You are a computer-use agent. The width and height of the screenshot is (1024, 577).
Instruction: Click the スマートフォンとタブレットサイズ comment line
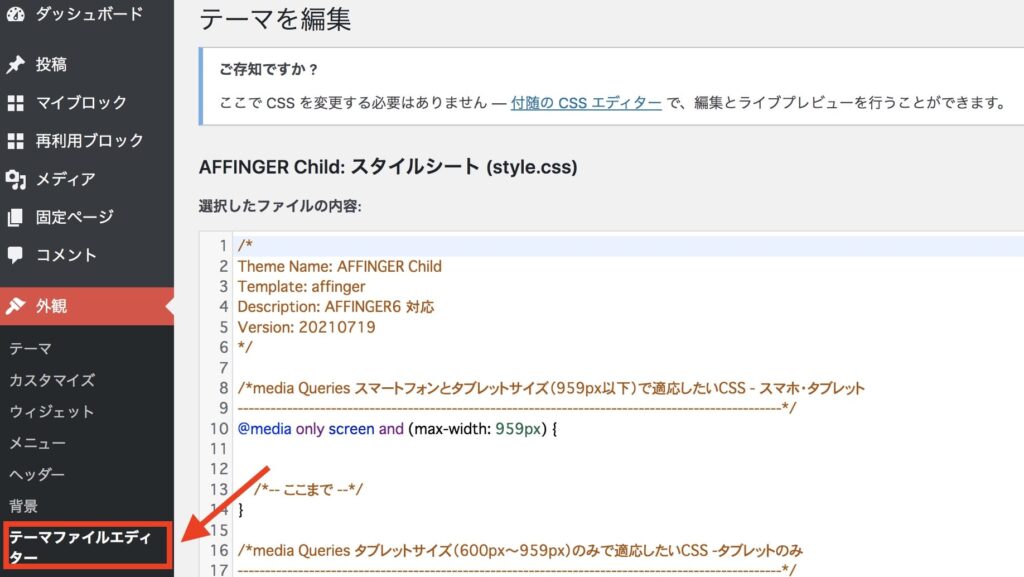(x=551, y=388)
